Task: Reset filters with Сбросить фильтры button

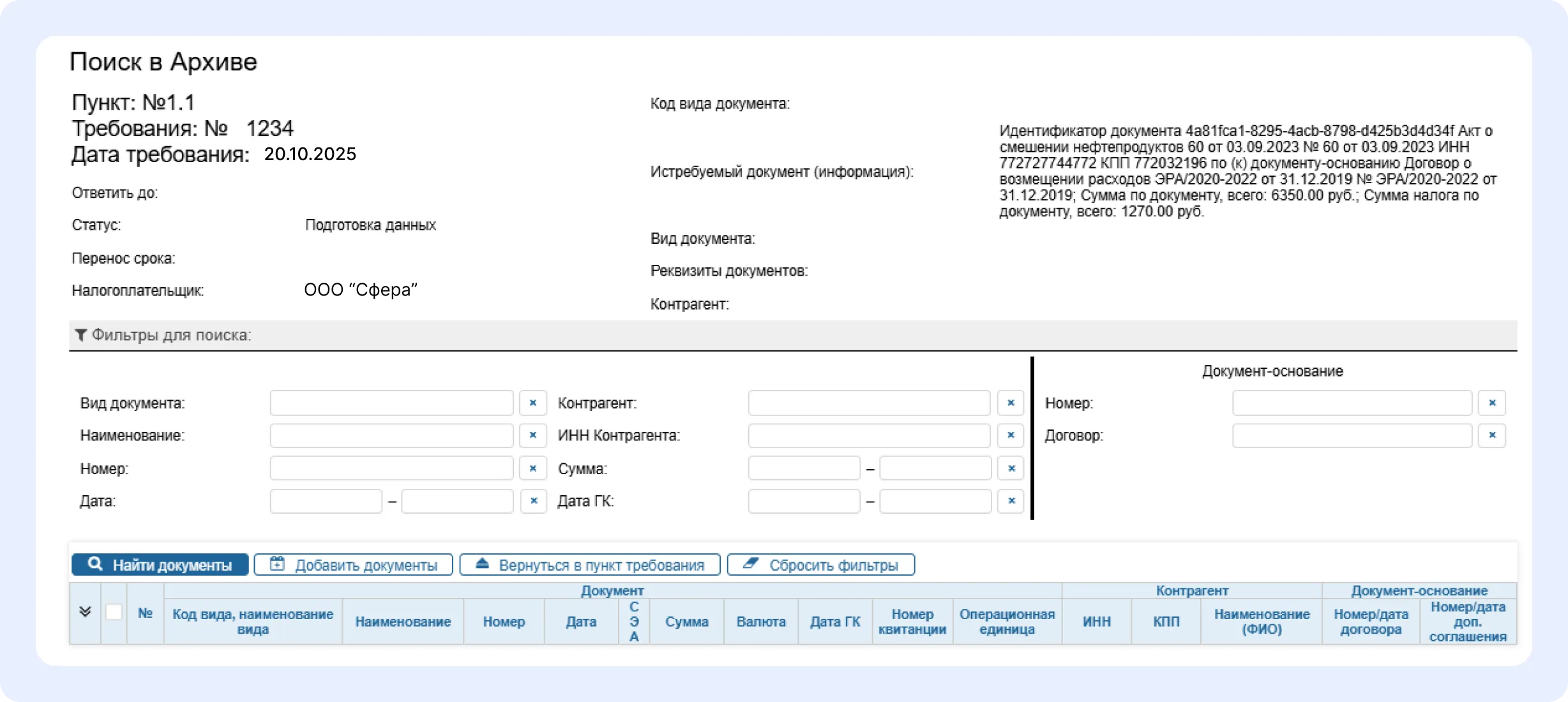Action: pyautogui.click(x=820, y=565)
